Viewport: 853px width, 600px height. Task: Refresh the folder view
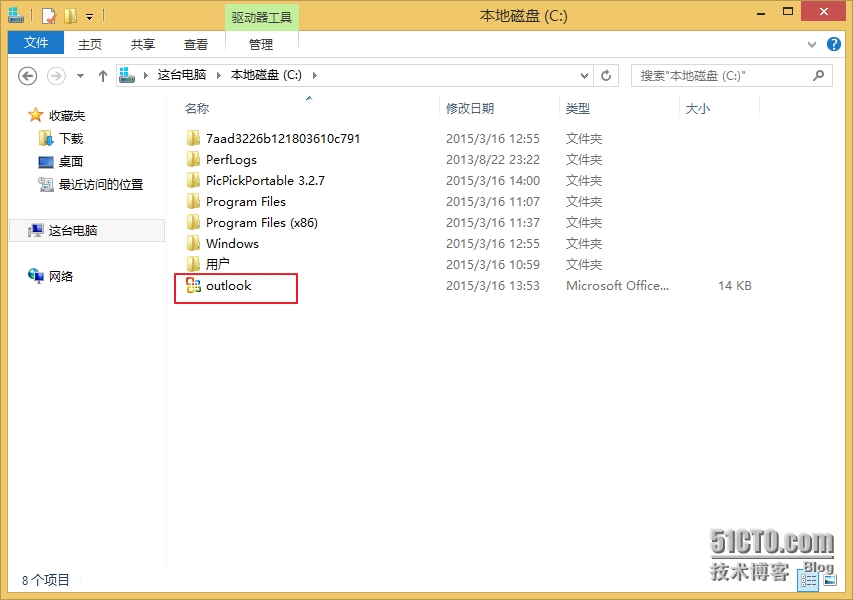pyautogui.click(x=606, y=76)
